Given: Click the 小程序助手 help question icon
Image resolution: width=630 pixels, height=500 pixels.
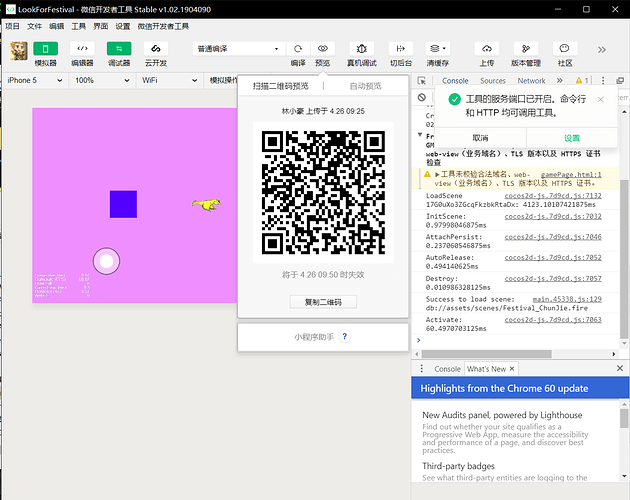Looking at the screenshot, I should tap(344, 336).
